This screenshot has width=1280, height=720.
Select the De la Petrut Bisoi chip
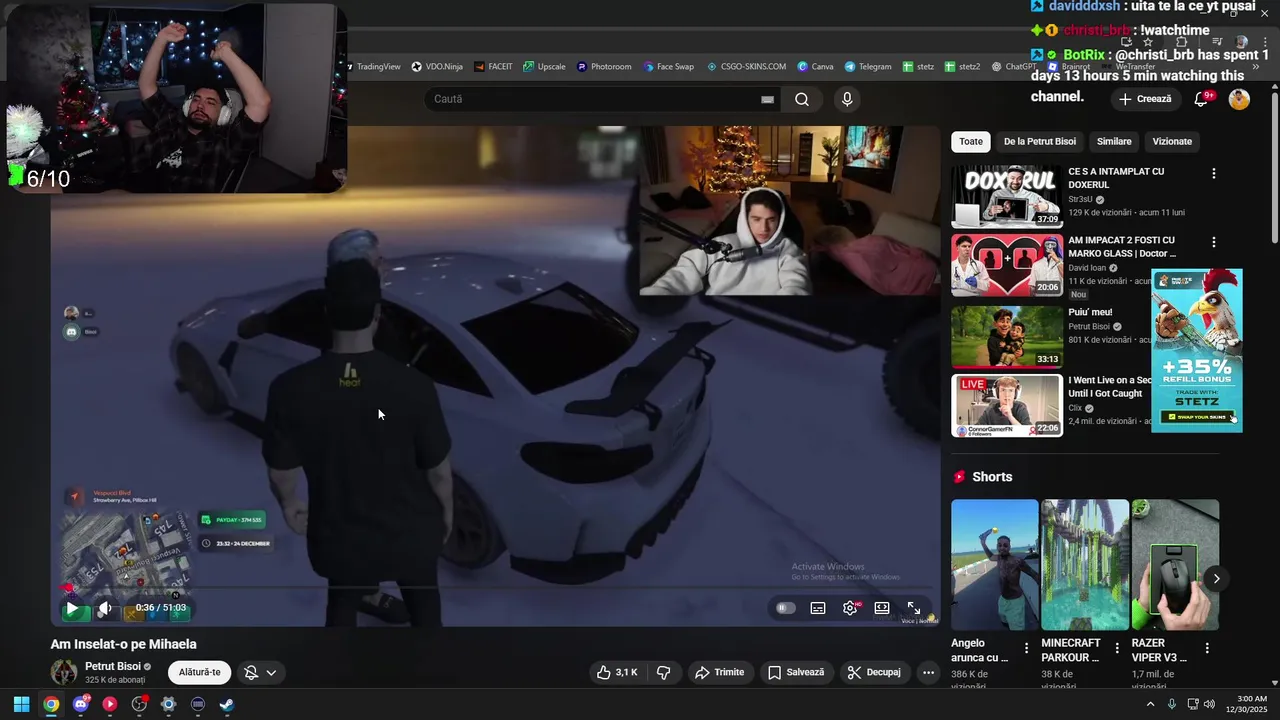coord(1040,141)
